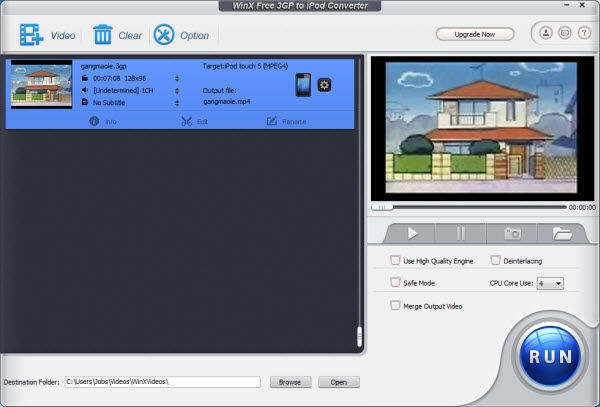Open the CPU Core Use dropdown

[x=550, y=283]
